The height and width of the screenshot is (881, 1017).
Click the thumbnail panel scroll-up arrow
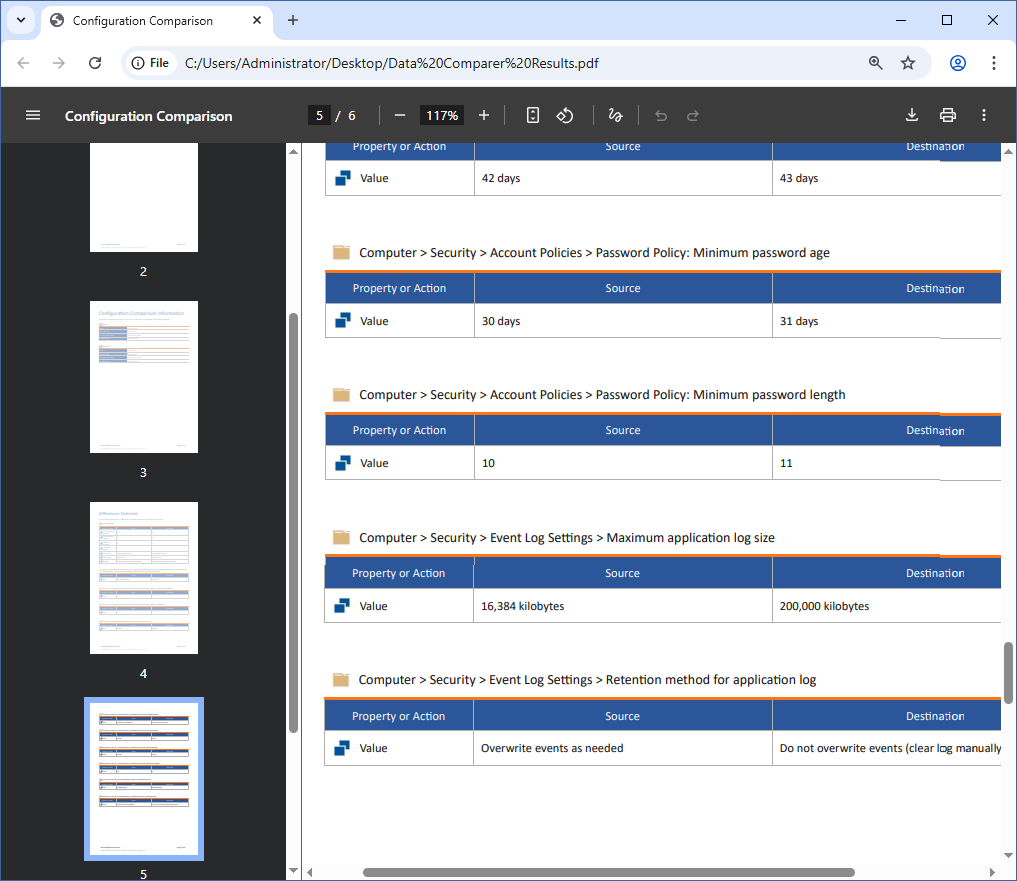[293, 151]
